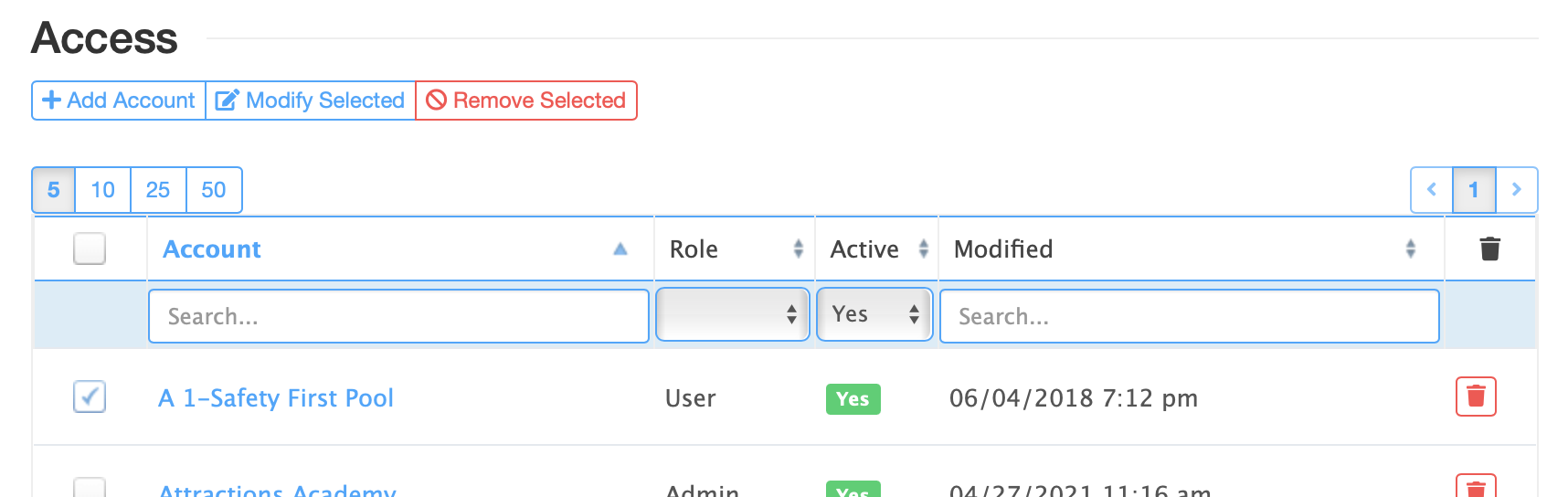Show 25 rows per page
Image resolution: width=1568 pixels, height=497 pixels.
tap(158, 190)
